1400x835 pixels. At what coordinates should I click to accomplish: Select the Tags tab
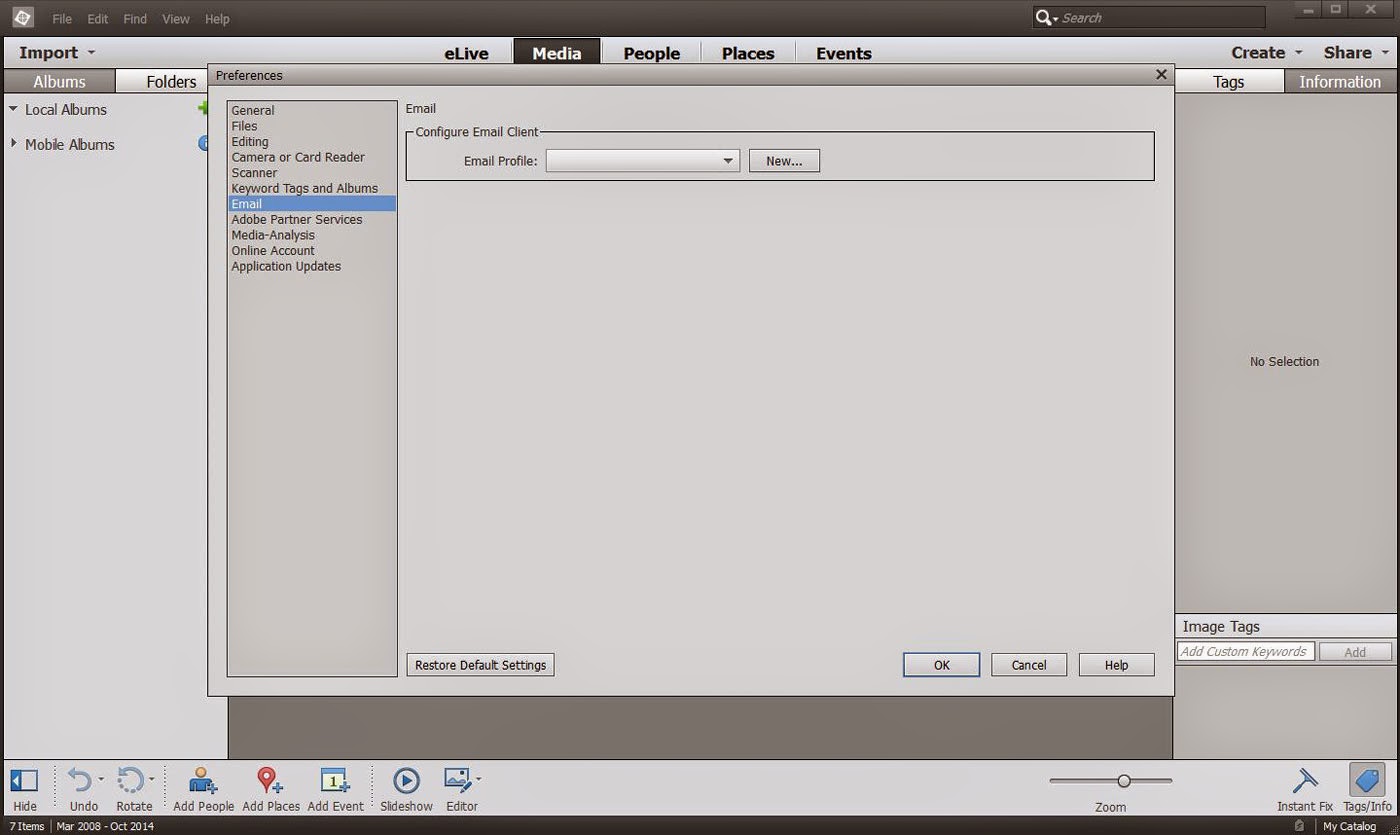[x=1228, y=82]
